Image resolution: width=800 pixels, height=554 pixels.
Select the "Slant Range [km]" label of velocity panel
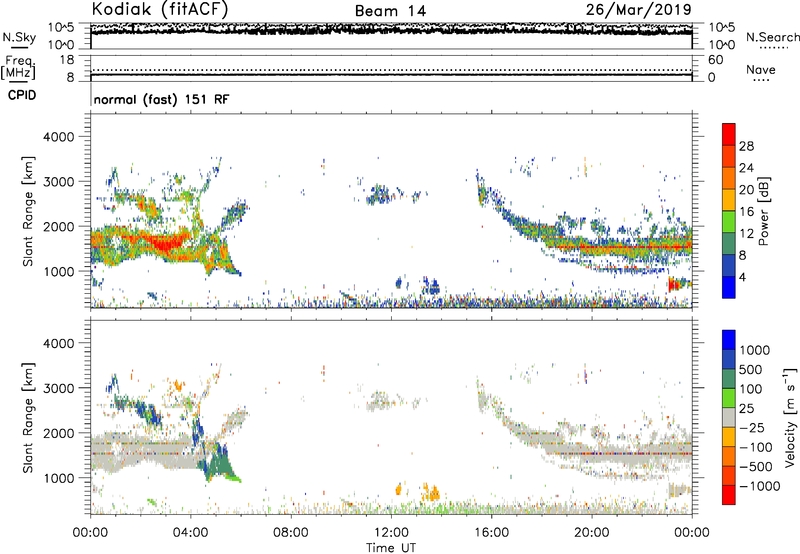click(x=28, y=417)
